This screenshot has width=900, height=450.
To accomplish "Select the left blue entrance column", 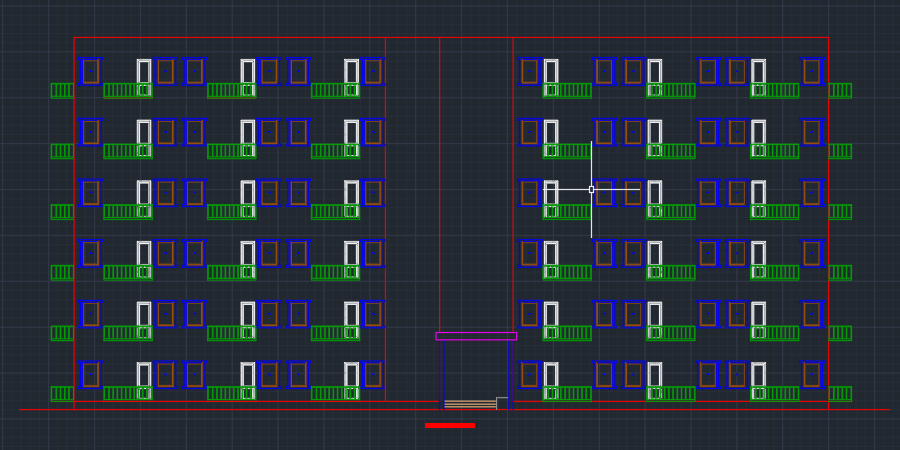I will coord(443,372).
